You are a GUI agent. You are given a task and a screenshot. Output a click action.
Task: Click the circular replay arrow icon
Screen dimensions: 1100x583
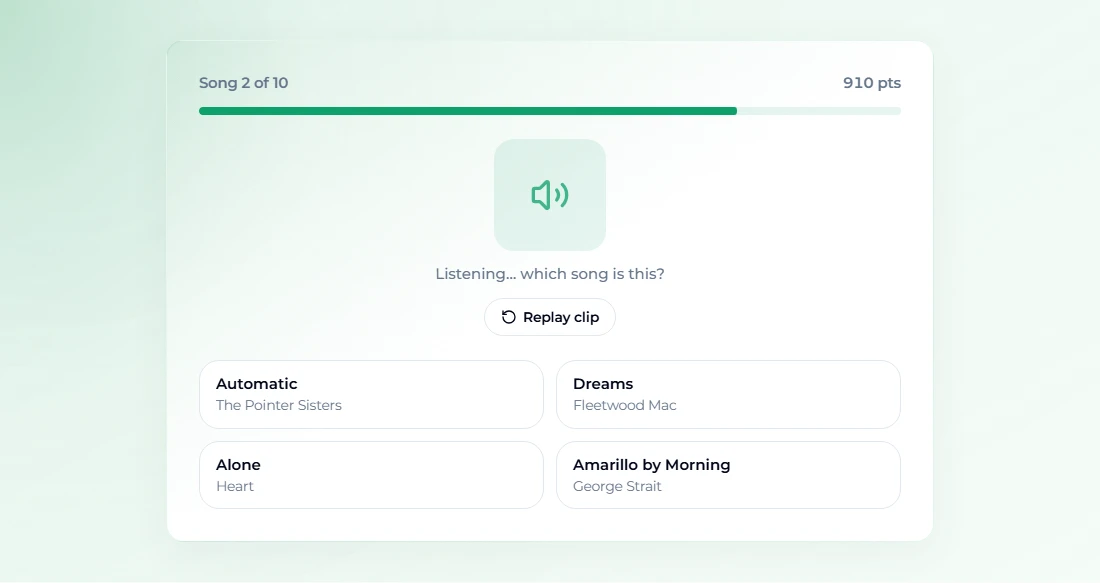tap(509, 317)
